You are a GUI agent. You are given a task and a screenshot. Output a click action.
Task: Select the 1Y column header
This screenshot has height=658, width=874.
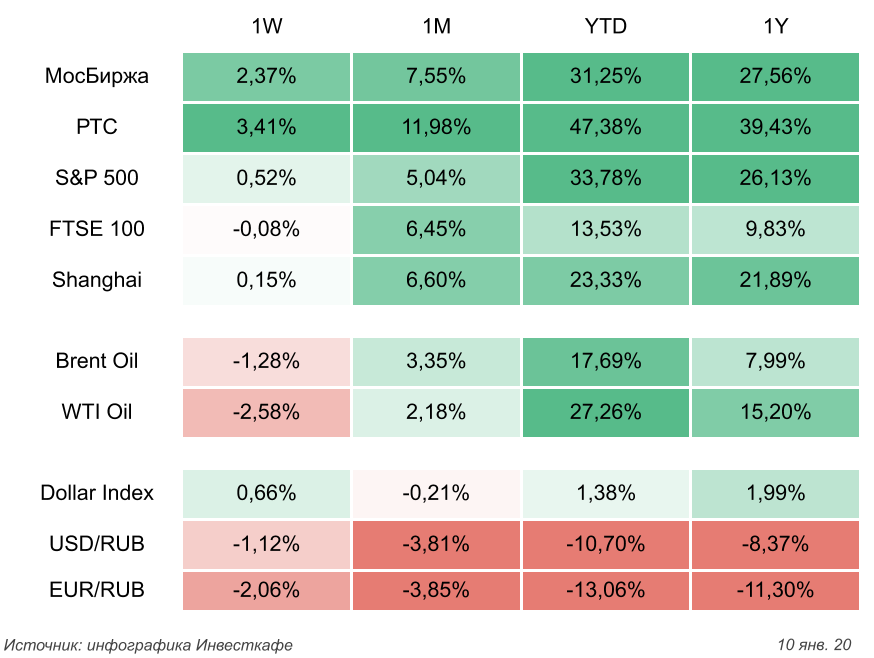(775, 27)
